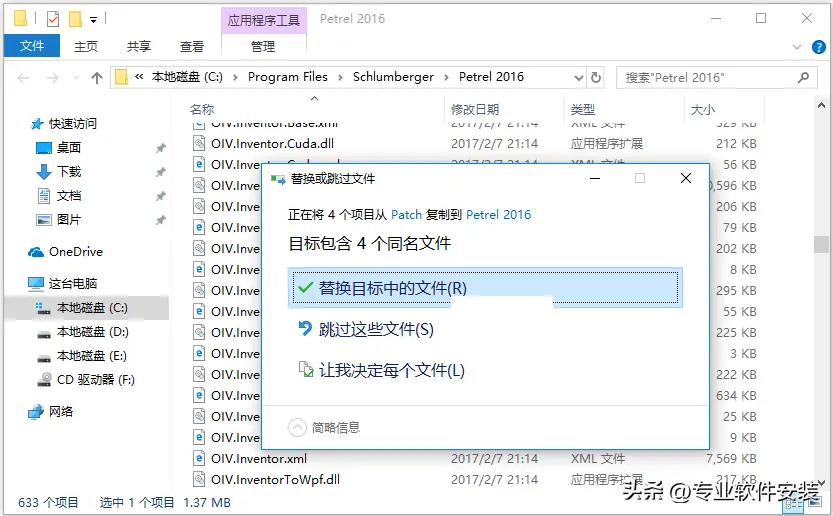Viewport: 833px width, 516px height.
Task: Unpin 文档 using its pin icon
Action: pos(160,196)
